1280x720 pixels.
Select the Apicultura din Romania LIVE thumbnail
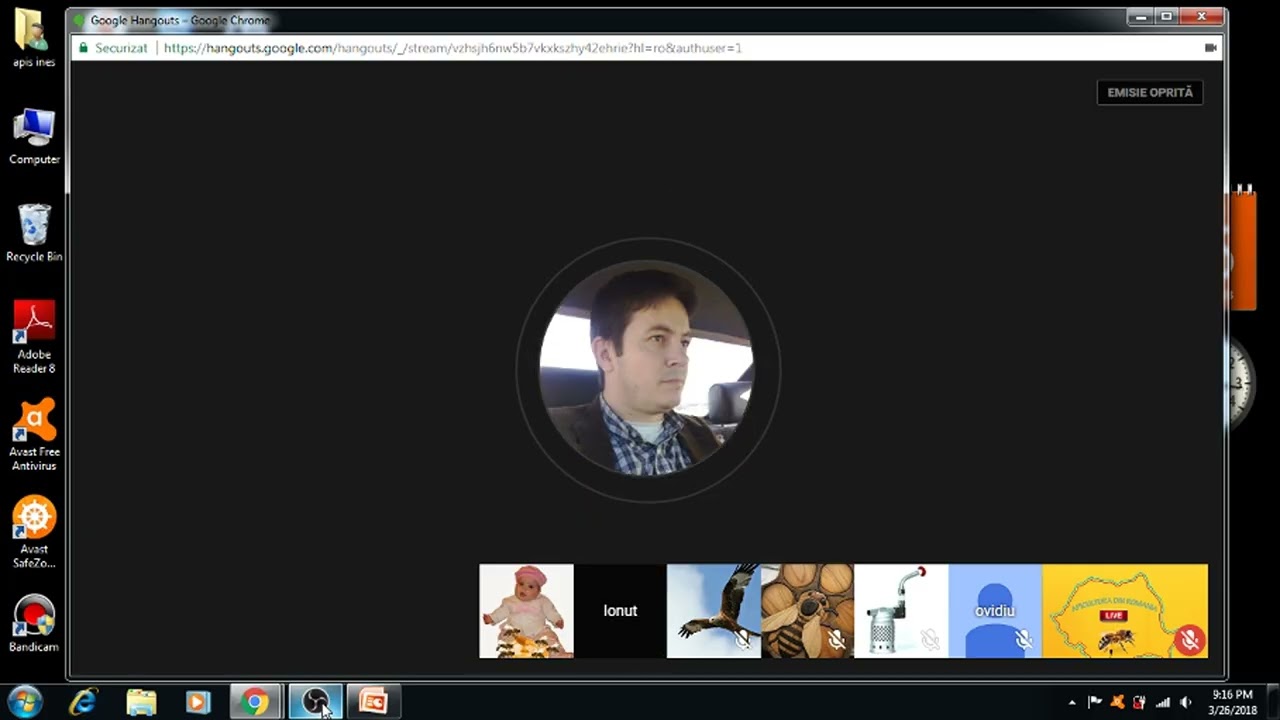[1125, 611]
